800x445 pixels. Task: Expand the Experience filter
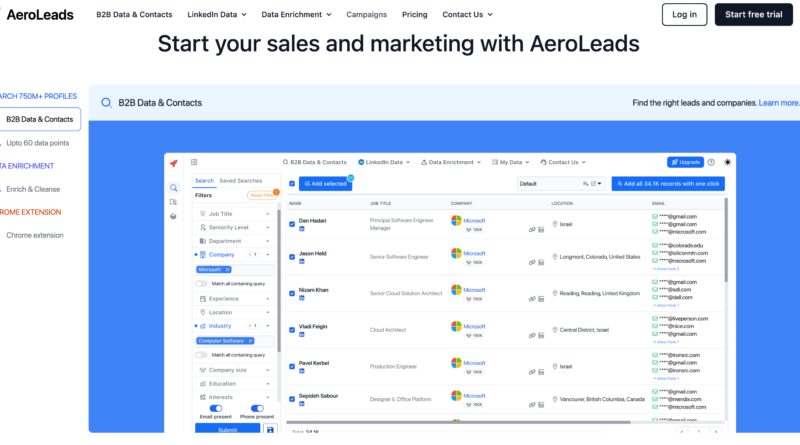tap(235, 299)
